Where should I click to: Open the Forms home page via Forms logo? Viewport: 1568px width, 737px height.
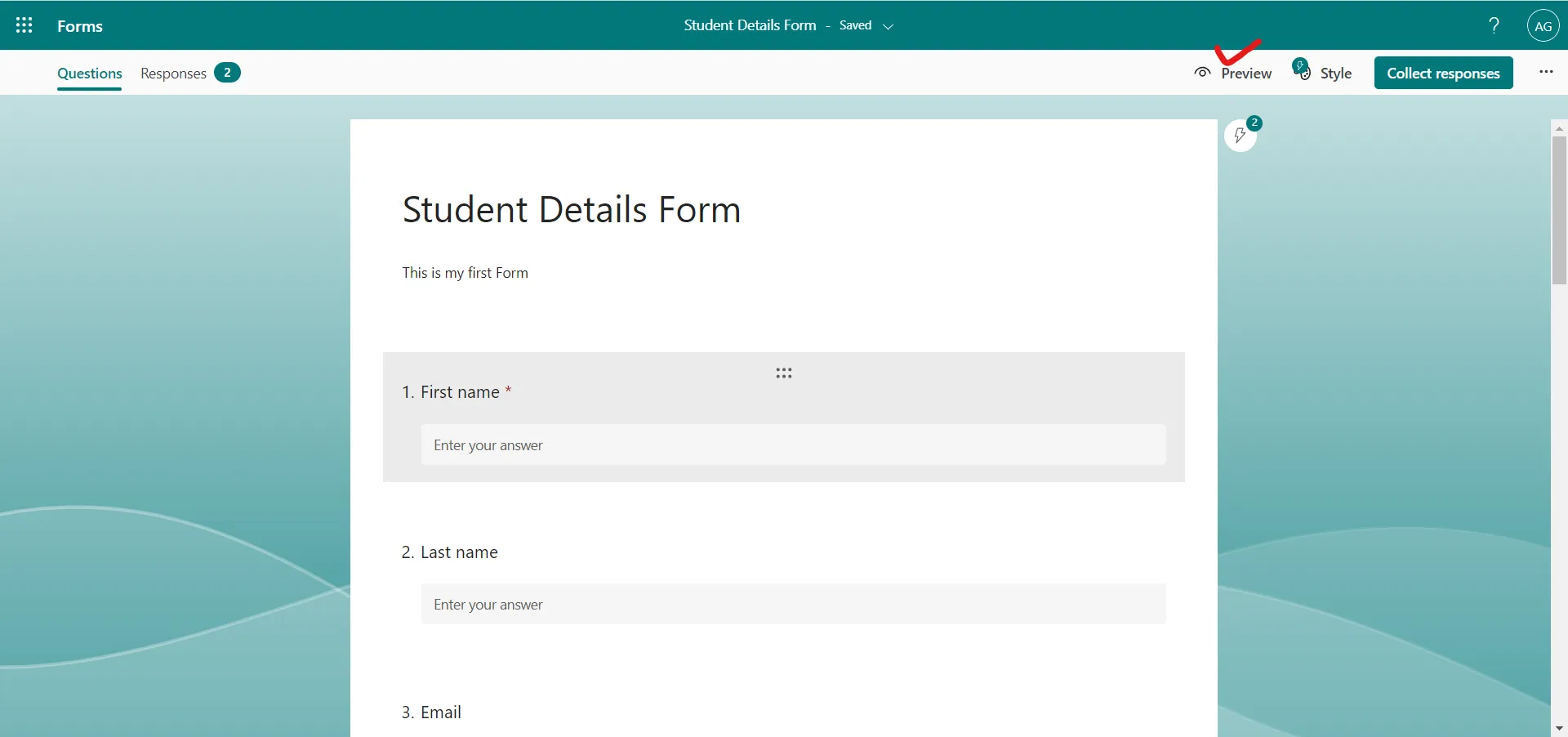(80, 25)
